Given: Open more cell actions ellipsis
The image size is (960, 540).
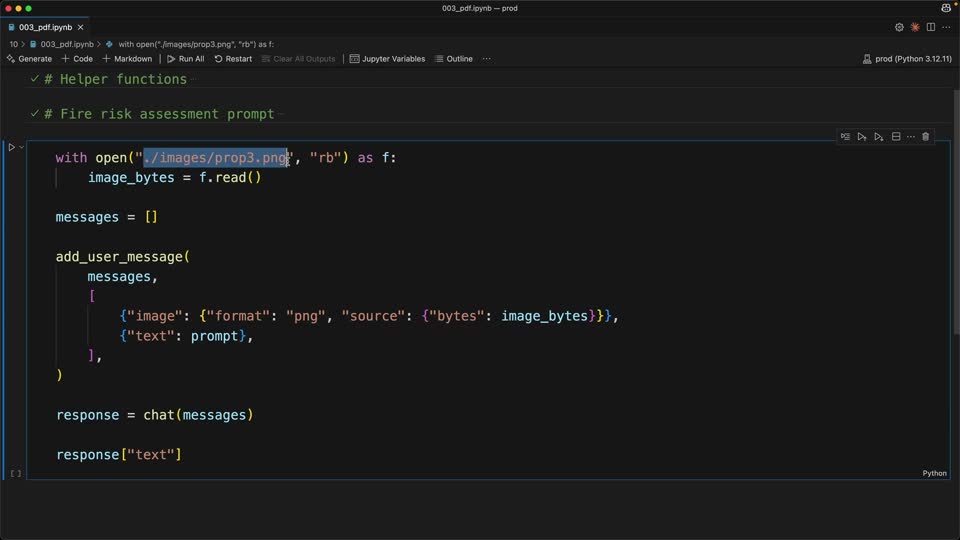Looking at the screenshot, I should (911, 137).
